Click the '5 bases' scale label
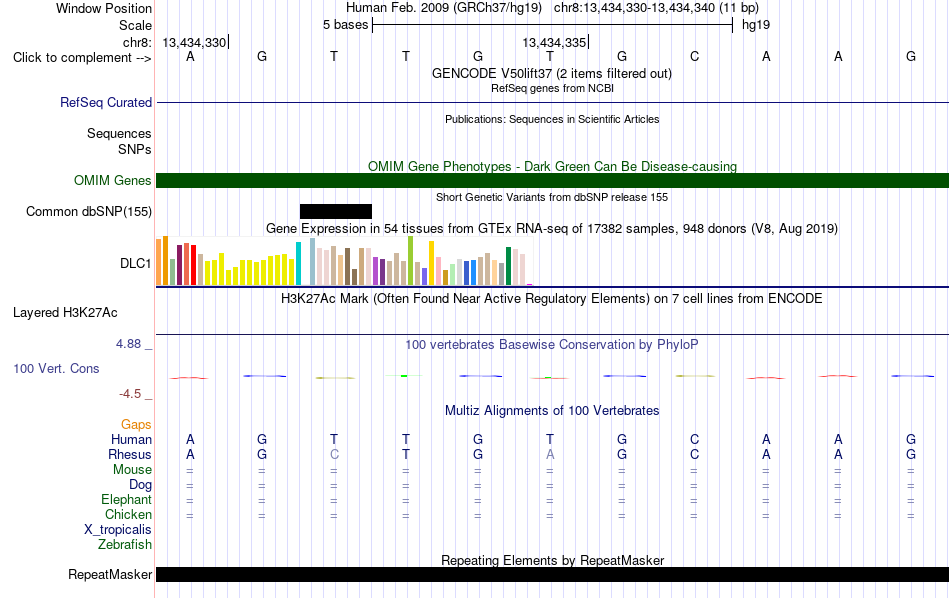Screen dimensions: 950x598 pyautogui.click(x=345, y=25)
